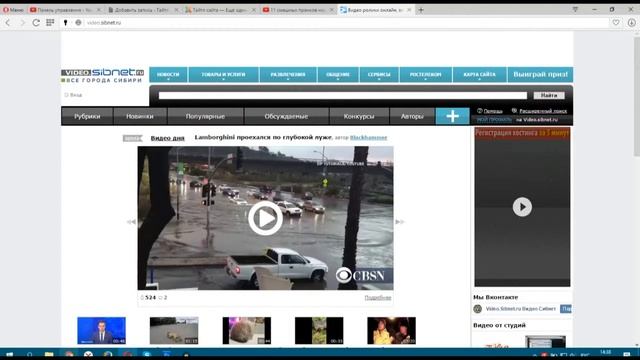Click browser forward arrow
The image size is (640, 360).
[x=22, y=23]
